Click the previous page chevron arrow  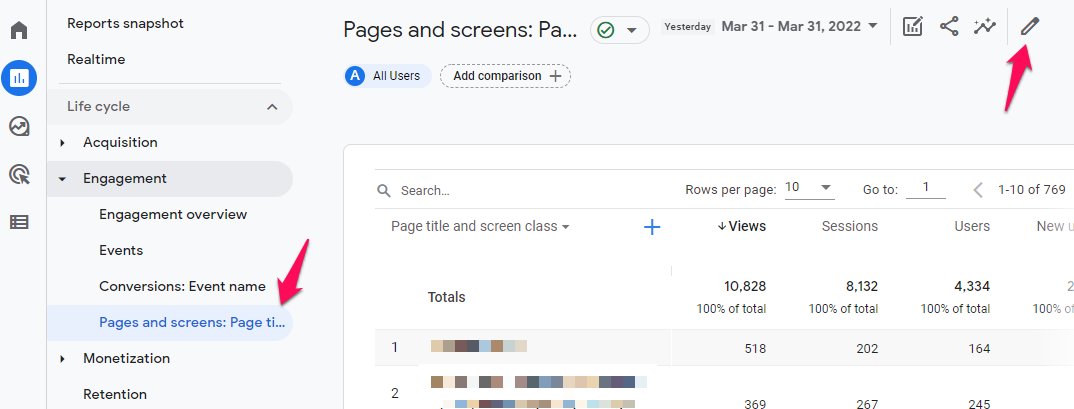pyautogui.click(x=978, y=190)
